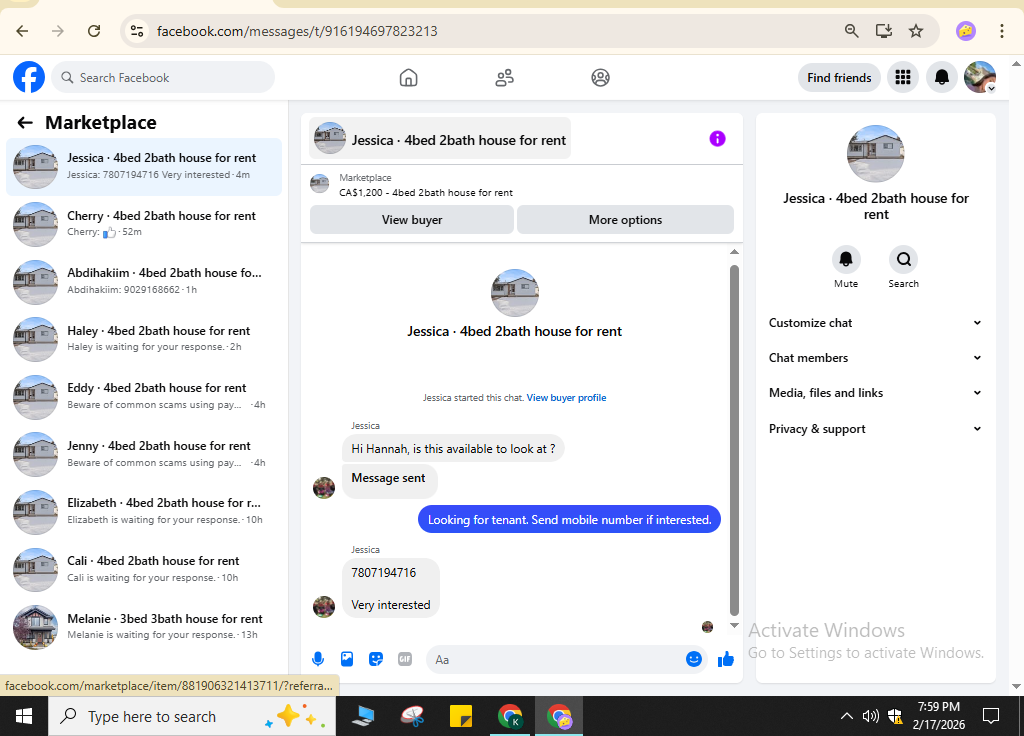Open the purple conversation information icon
This screenshot has width=1024, height=736.
click(717, 138)
